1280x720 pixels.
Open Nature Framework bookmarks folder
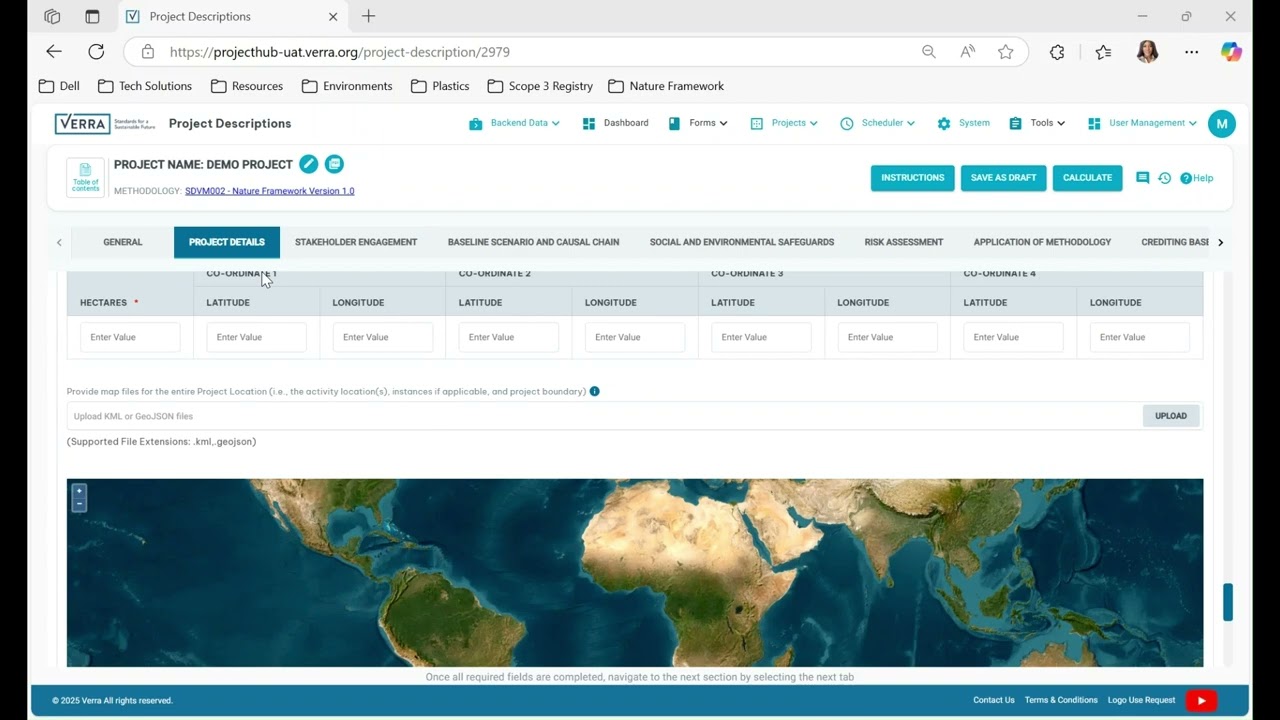(x=666, y=86)
